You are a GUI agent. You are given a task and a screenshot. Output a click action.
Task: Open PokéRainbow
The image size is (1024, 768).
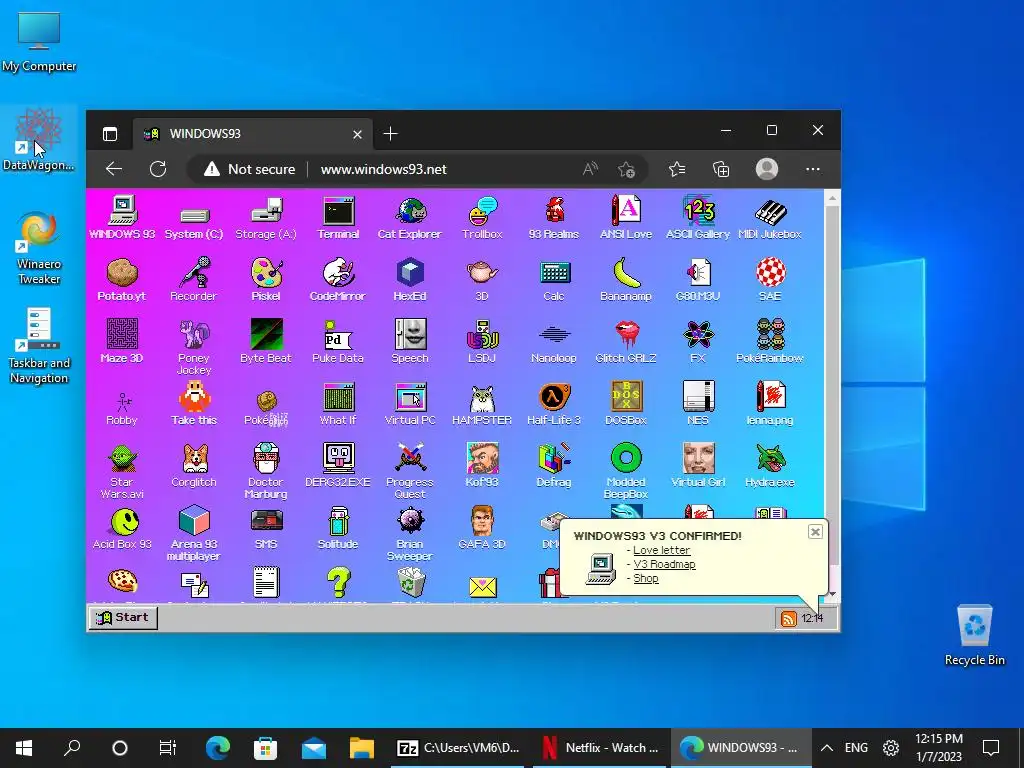click(770, 342)
